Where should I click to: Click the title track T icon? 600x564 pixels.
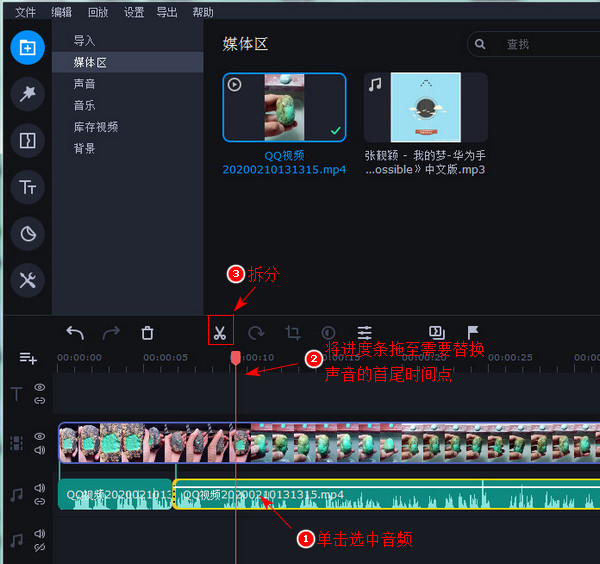click(x=16, y=394)
